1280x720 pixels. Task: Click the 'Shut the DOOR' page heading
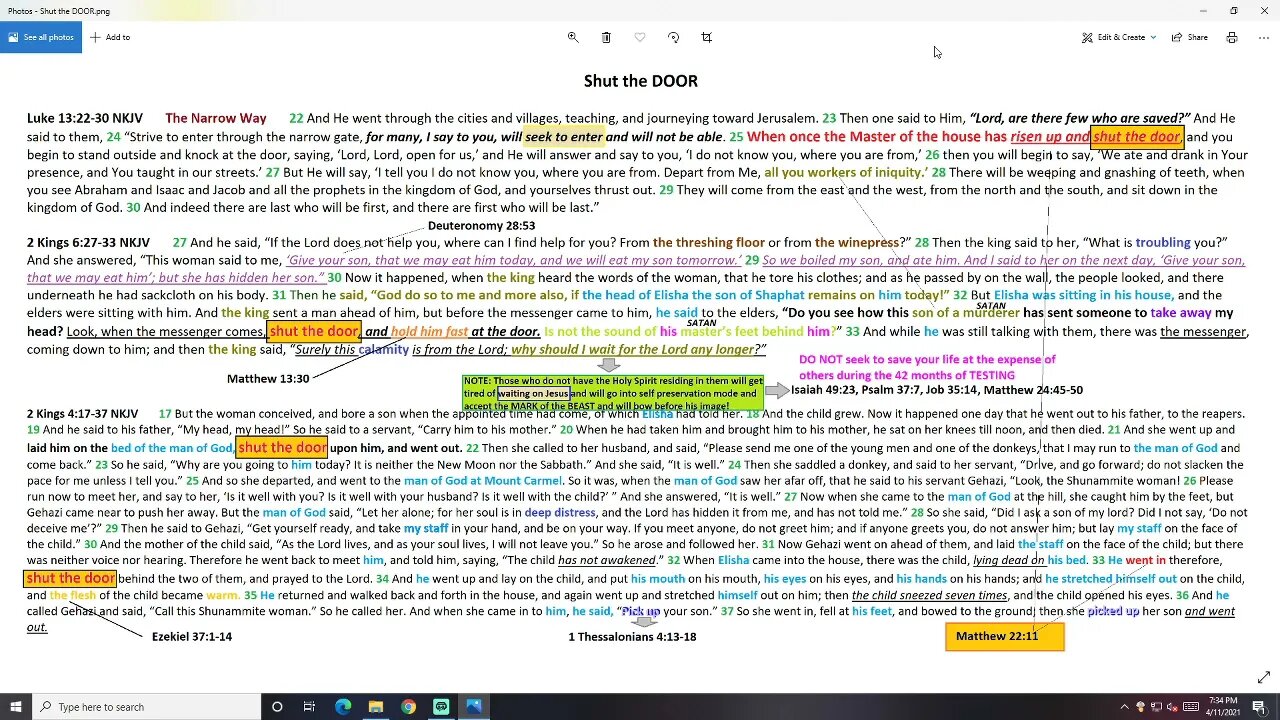pos(641,81)
